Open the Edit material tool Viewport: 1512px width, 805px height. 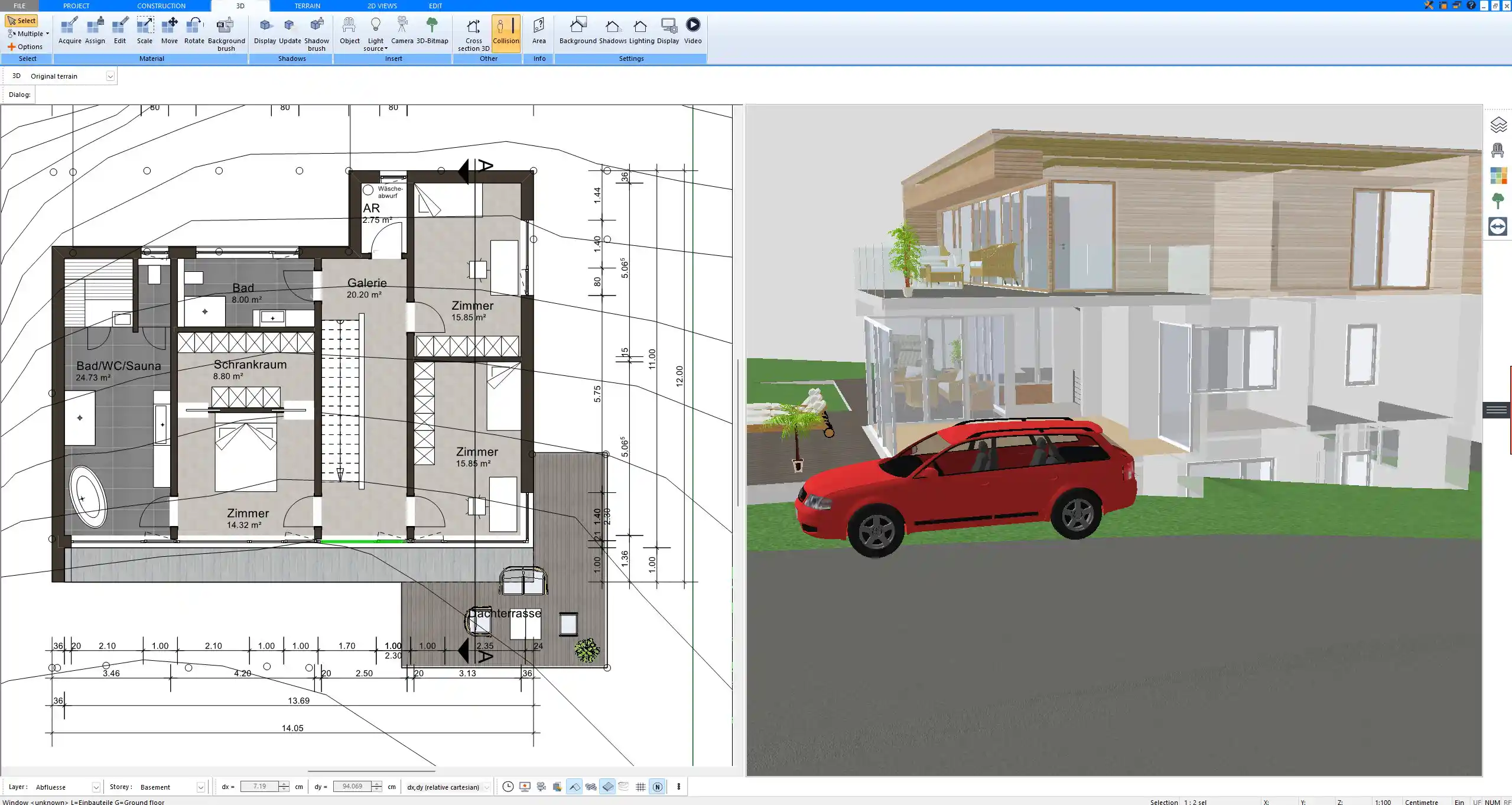(x=120, y=31)
